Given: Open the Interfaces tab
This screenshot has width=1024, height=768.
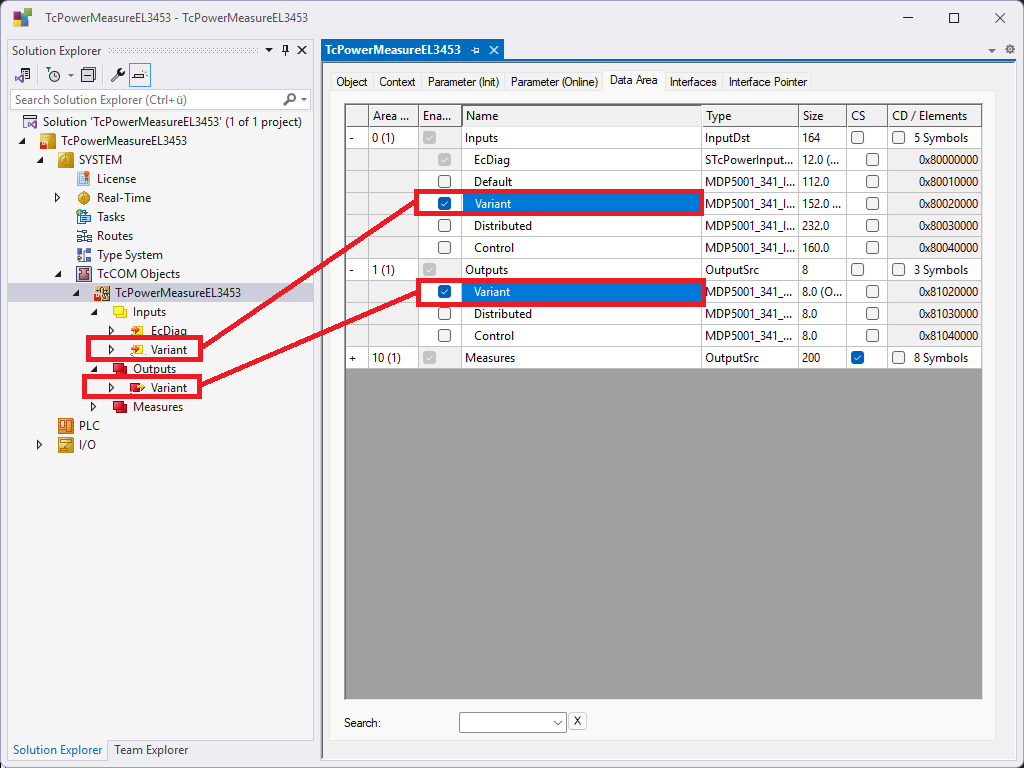Looking at the screenshot, I should pyautogui.click(x=693, y=82).
